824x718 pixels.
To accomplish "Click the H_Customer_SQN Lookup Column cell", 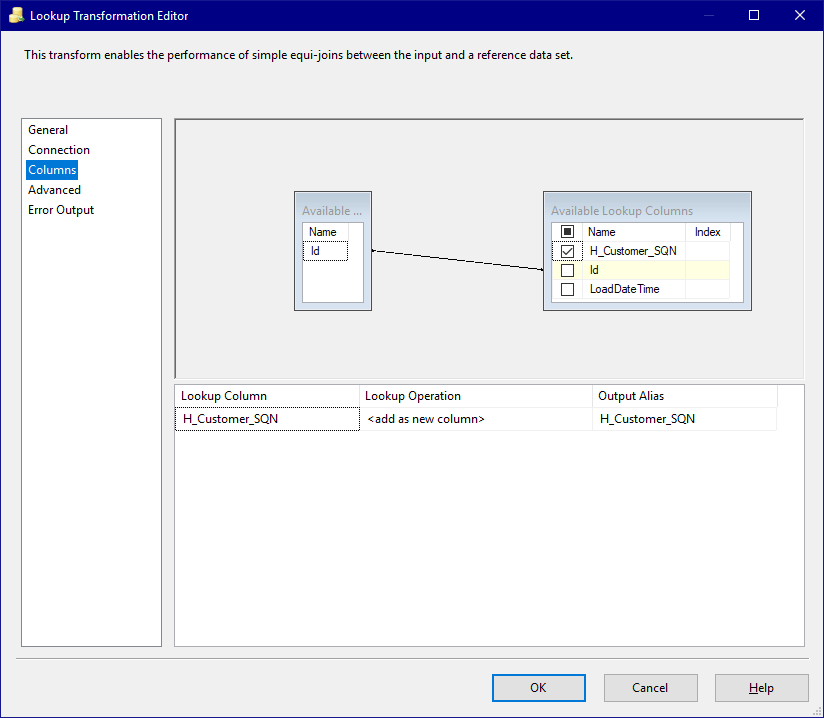I will [267, 419].
